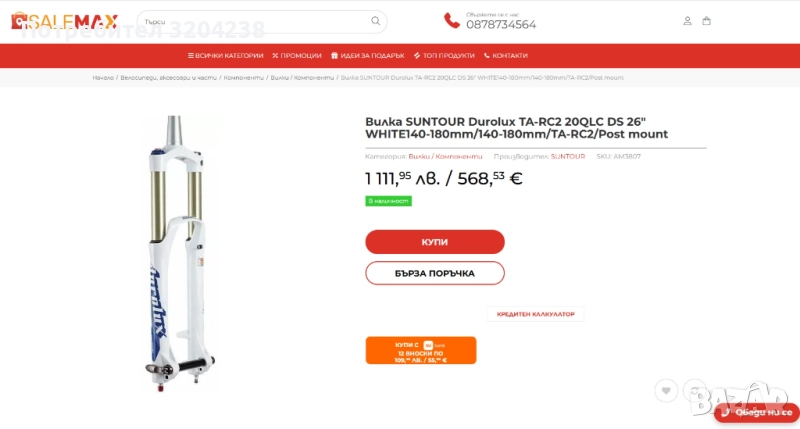Click the Durolux fork product image
This screenshot has height=429, width=800.
point(180,254)
